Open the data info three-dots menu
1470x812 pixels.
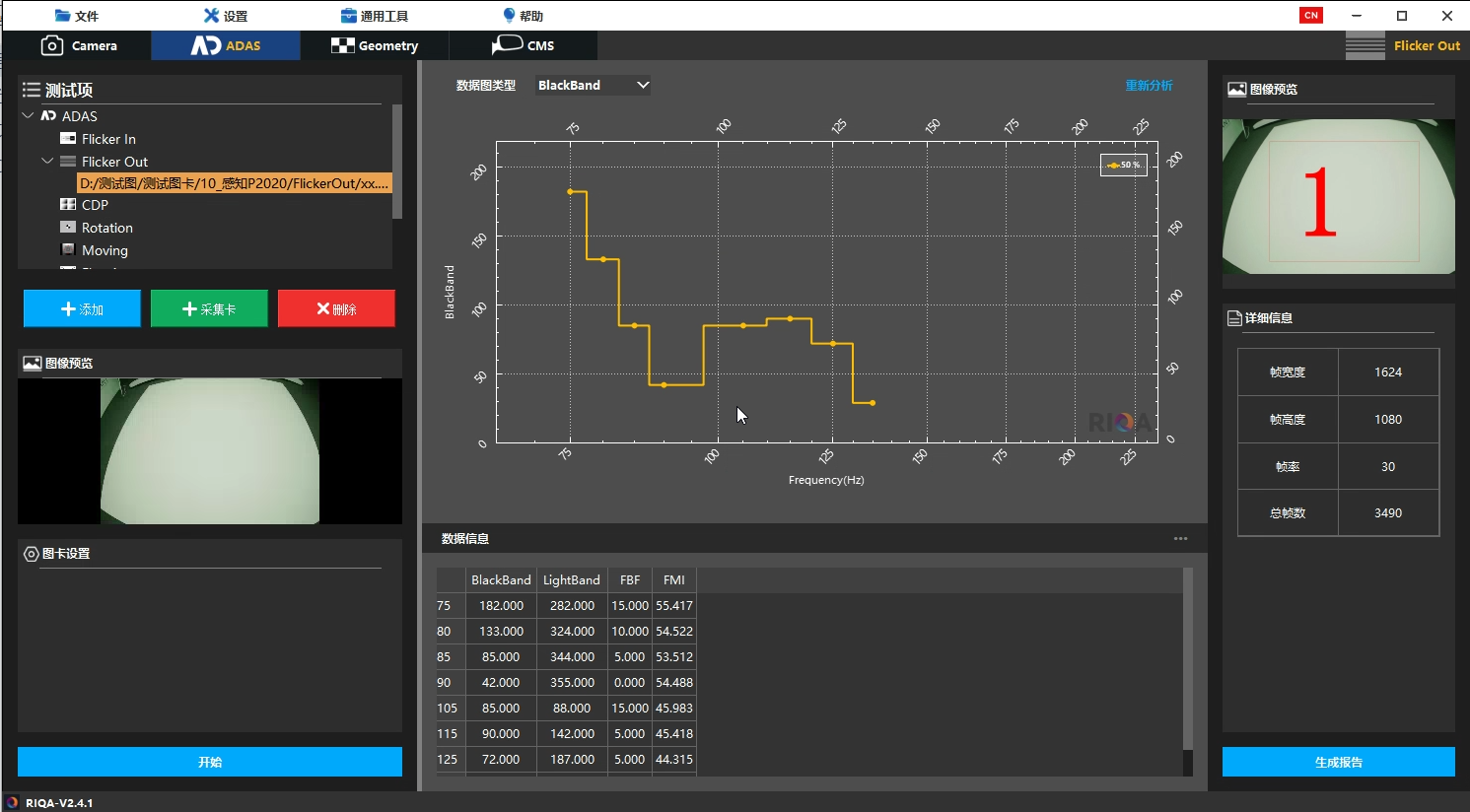[x=1180, y=539]
